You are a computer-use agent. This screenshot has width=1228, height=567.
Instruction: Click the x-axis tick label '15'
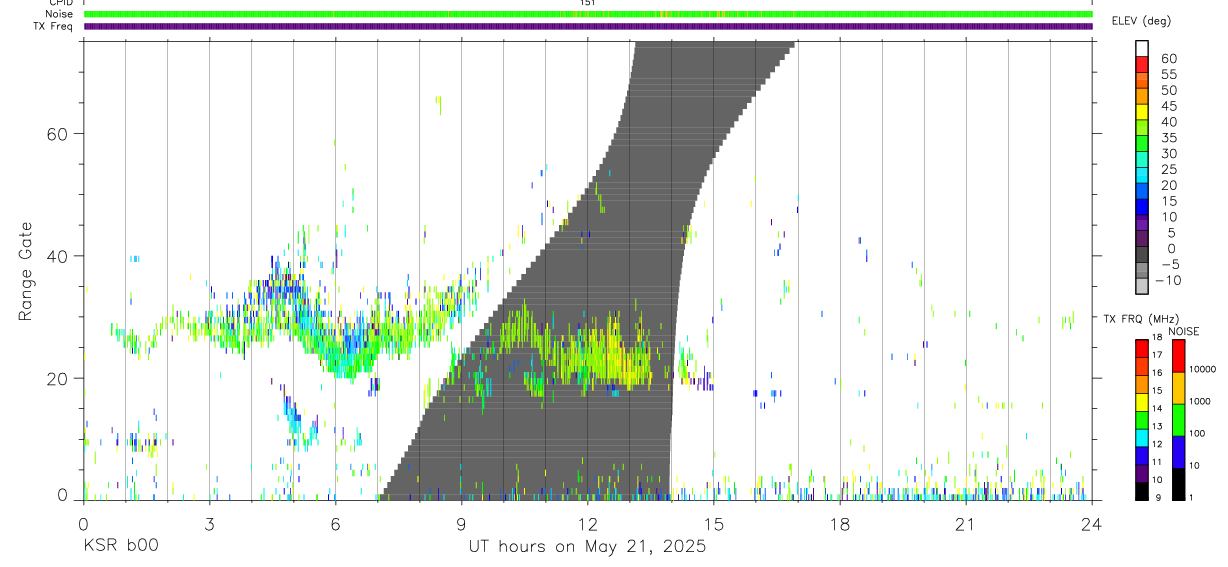click(714, 524)
